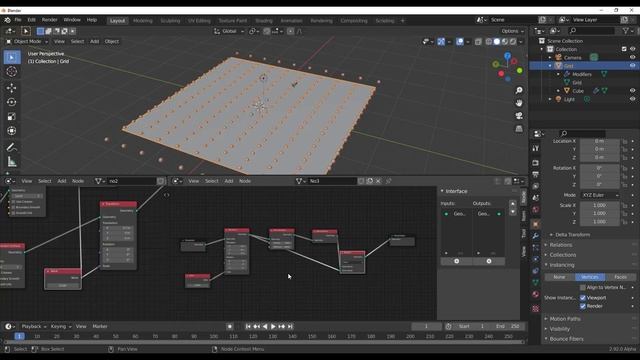Screen dimensions: 640x360
Task: Select the Annotate tool
Action: (12, 147)
